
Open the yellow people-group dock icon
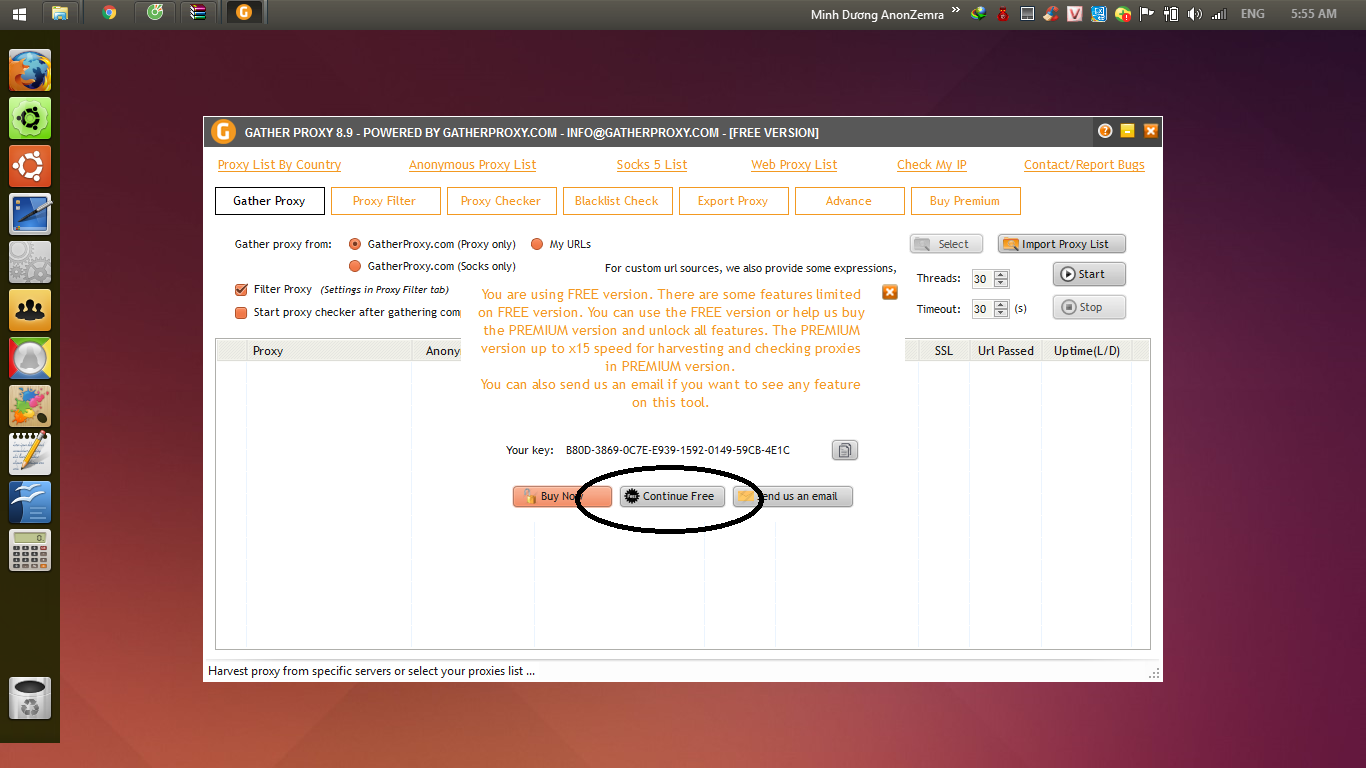30,310
